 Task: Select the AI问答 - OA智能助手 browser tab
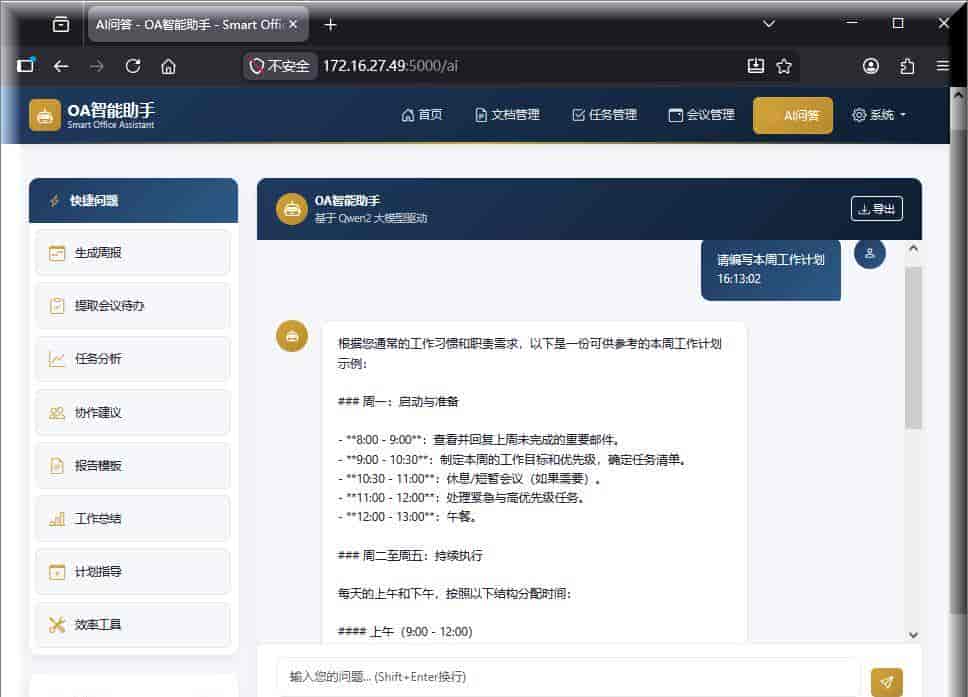click(x=198, y=25)
